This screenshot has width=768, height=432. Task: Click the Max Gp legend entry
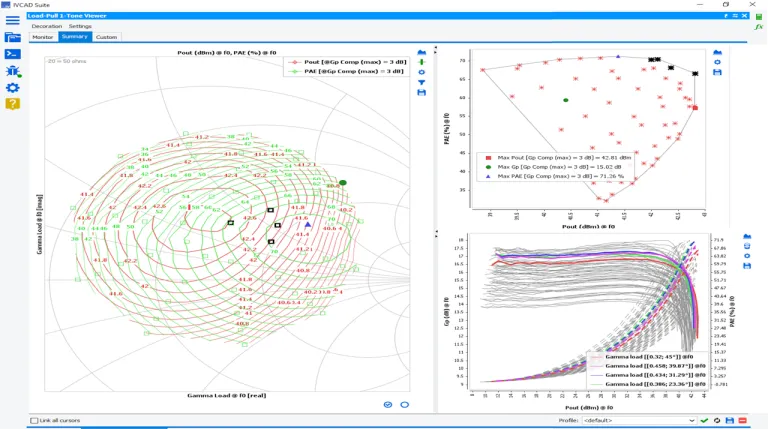click(553, 167)
